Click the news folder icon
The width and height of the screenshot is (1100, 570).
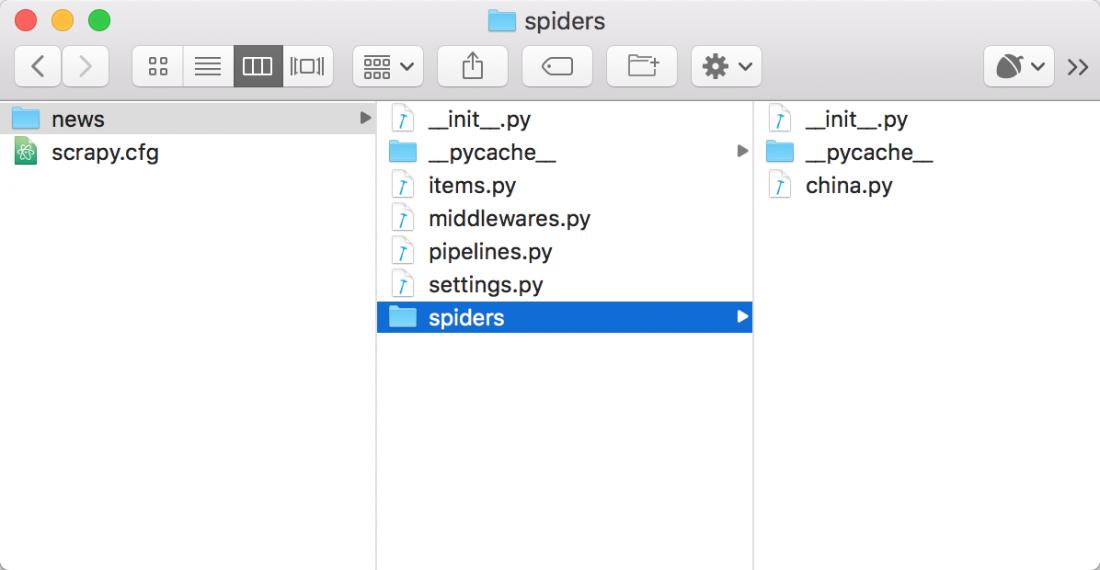26,118
